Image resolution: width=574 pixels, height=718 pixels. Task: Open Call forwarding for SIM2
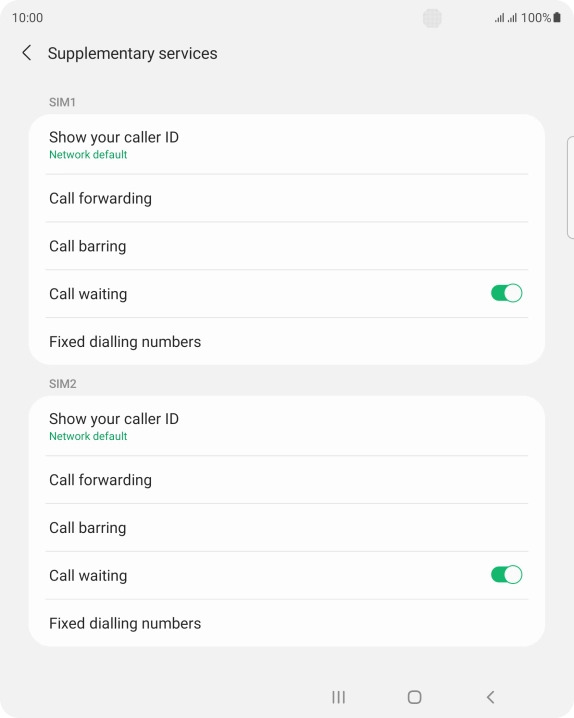(287, 480)
